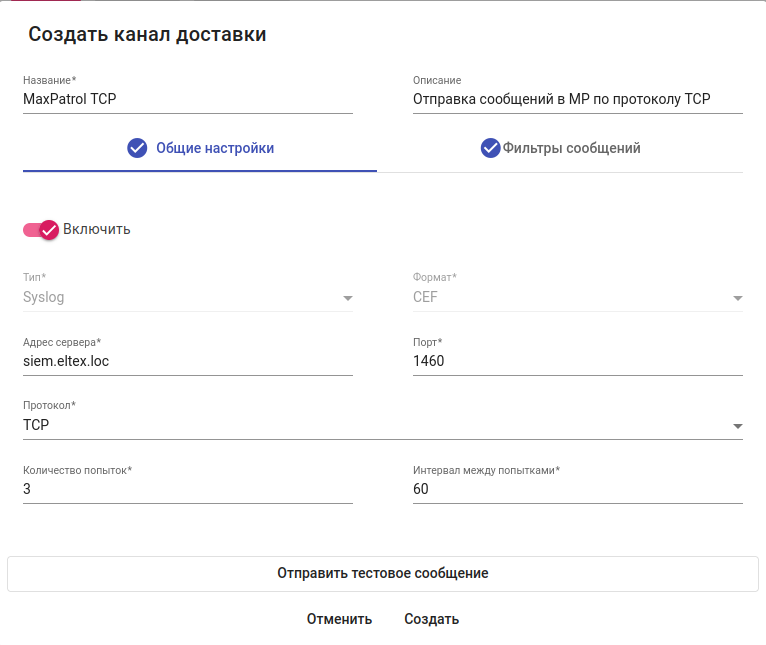This screenshot has height=645, width=766.
Task: Click the Отменить button
Action: click(339, 619)
